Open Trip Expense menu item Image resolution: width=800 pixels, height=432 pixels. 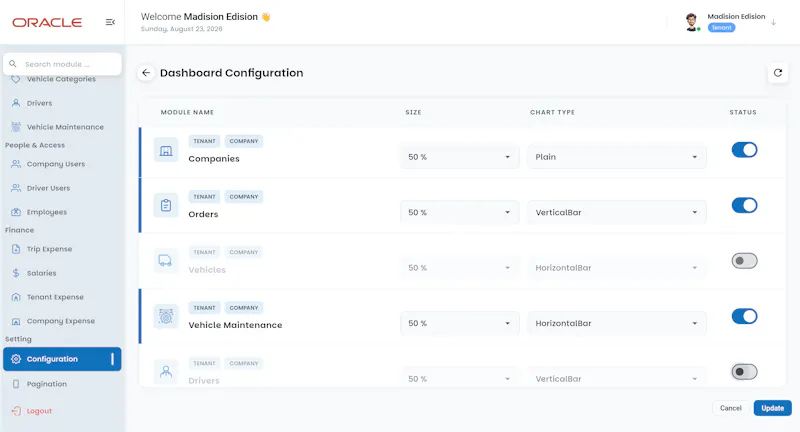pos(62,249)
